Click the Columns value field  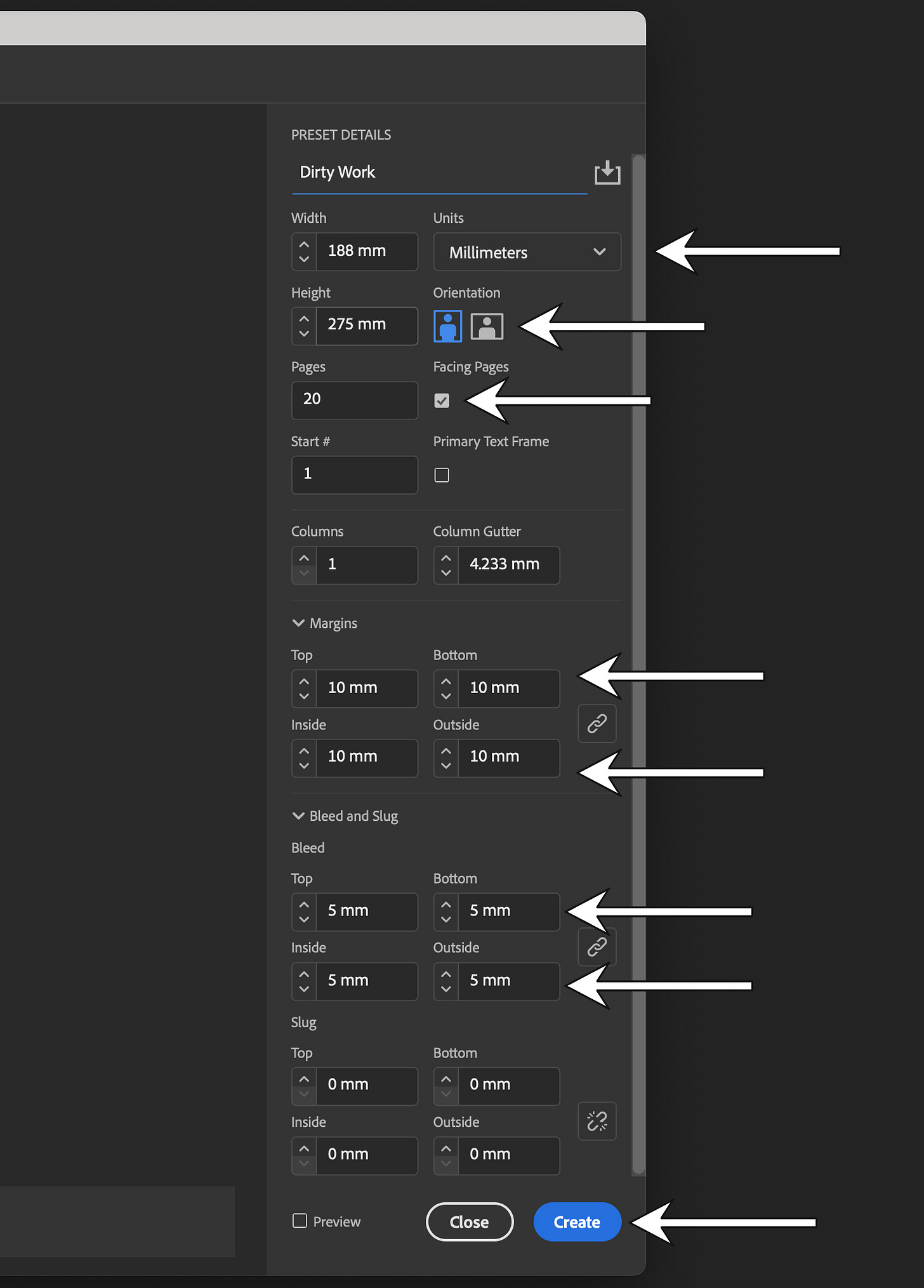[367, 565]
